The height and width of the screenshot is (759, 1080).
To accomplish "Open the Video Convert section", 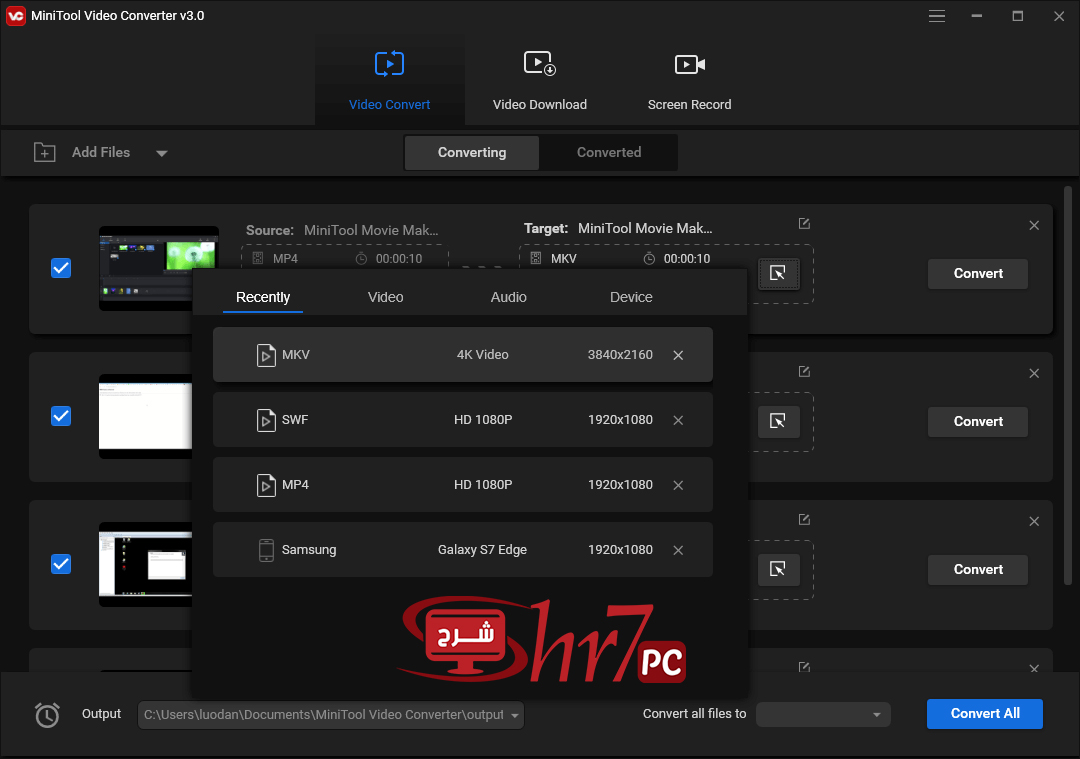I will [389, 81].
